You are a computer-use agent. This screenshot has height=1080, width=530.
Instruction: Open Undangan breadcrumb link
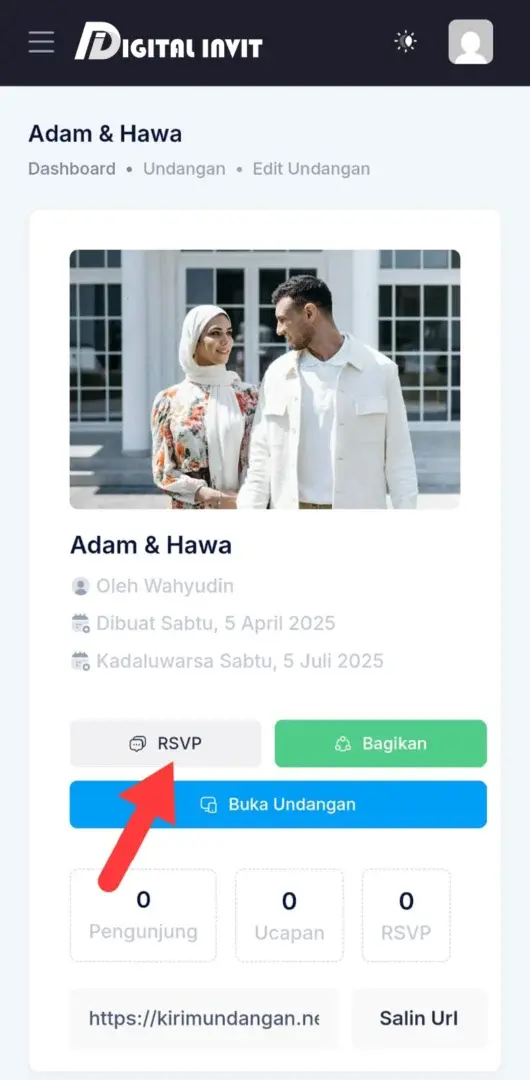click(184, 169)
